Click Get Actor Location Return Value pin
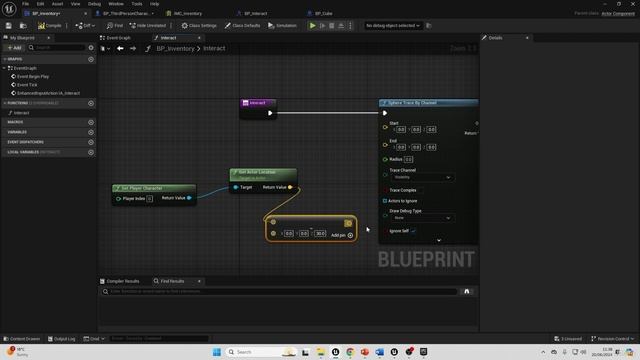The width and height of the screenshot is (640, 360). pos(290,187)
